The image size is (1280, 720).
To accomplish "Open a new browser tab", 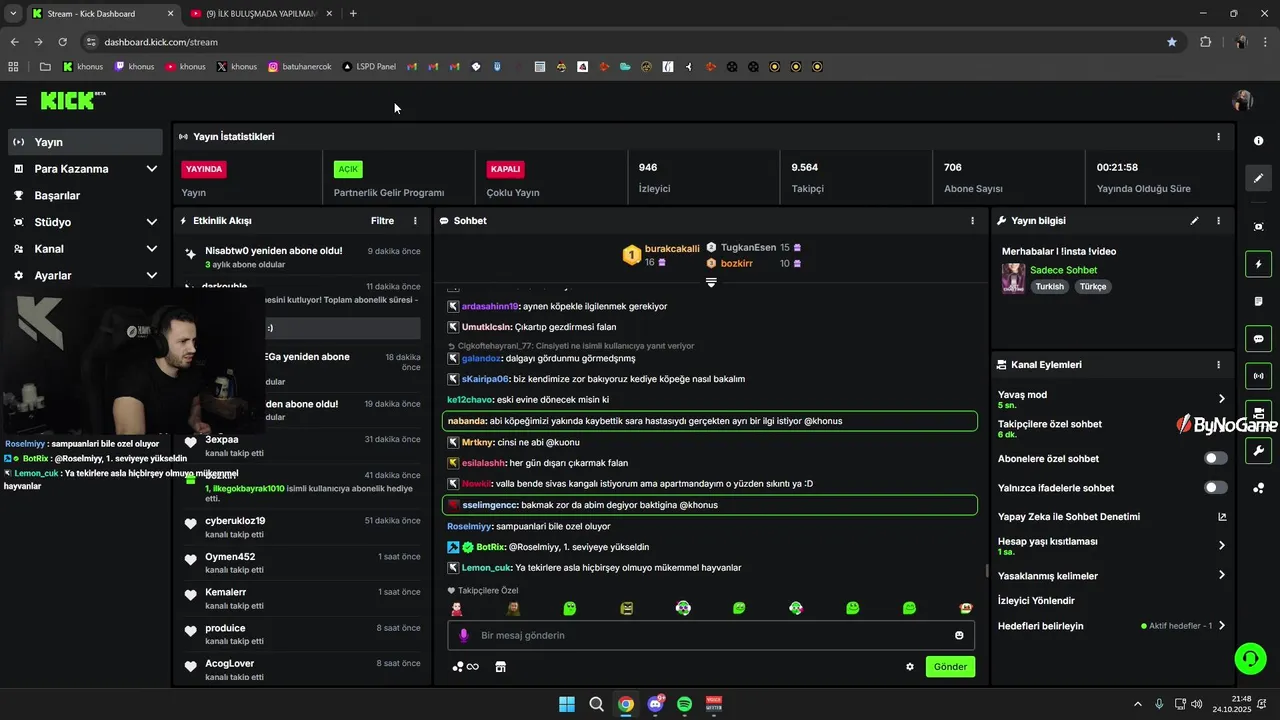I will tap(353, 13).
